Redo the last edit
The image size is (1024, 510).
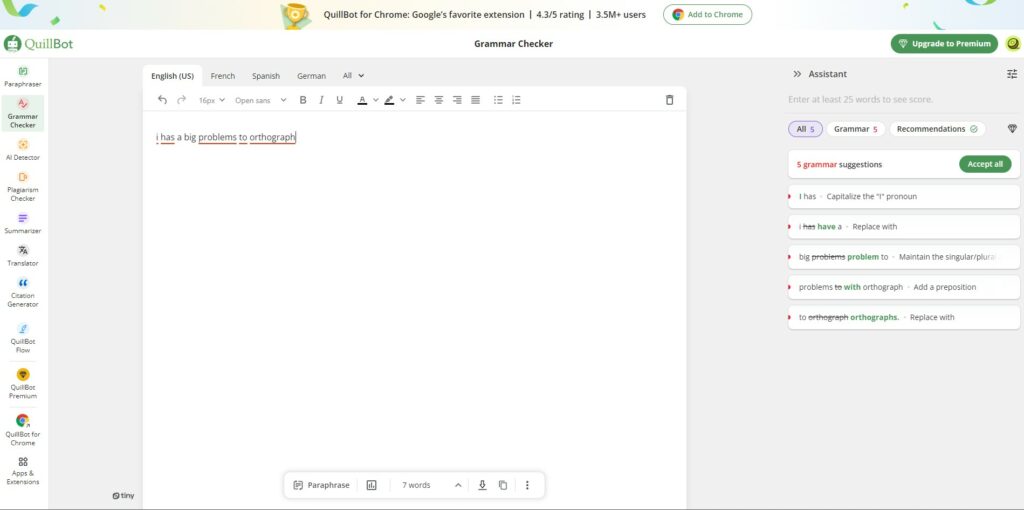coord(182,100)
